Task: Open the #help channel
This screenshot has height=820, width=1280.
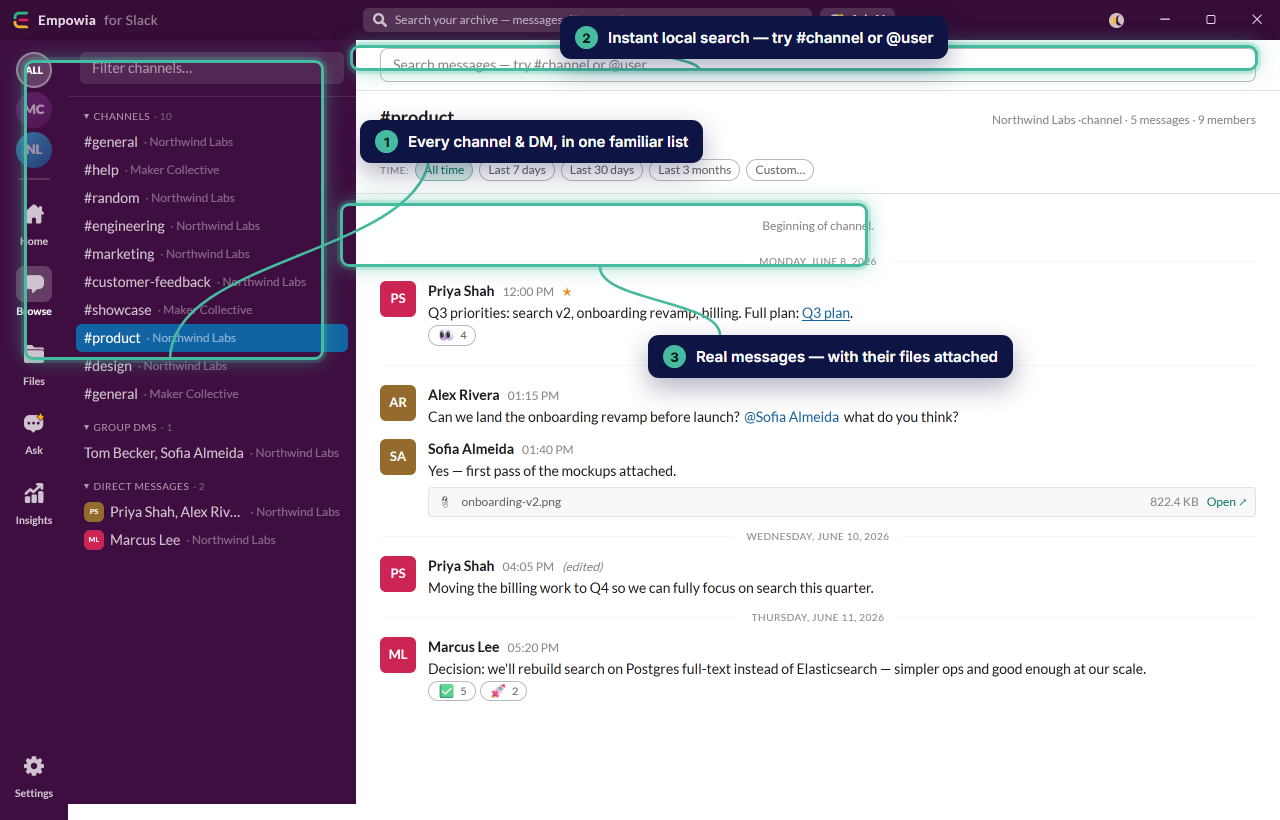Action: tap(212, 170)
